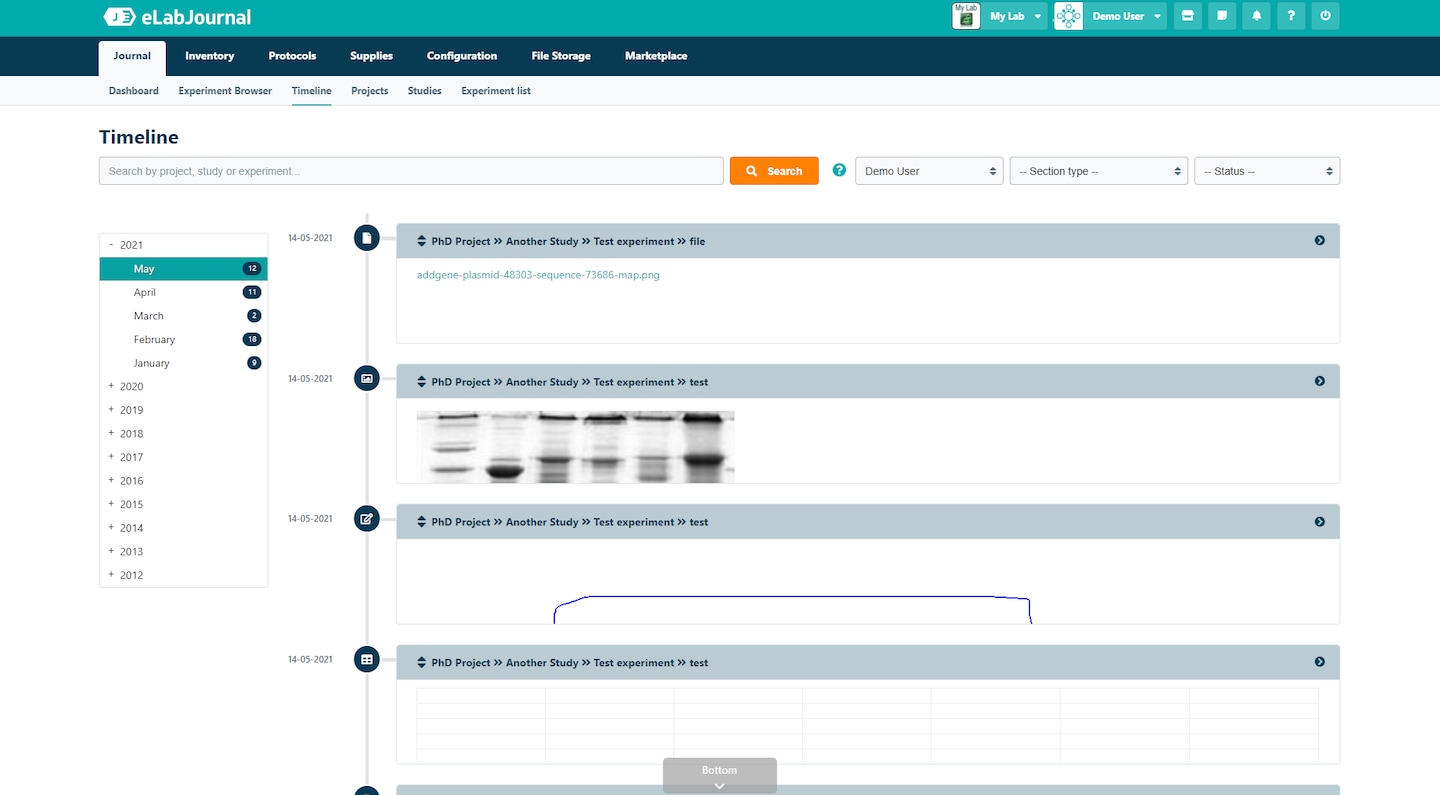Click the power logout icon

coord(1325,16)
